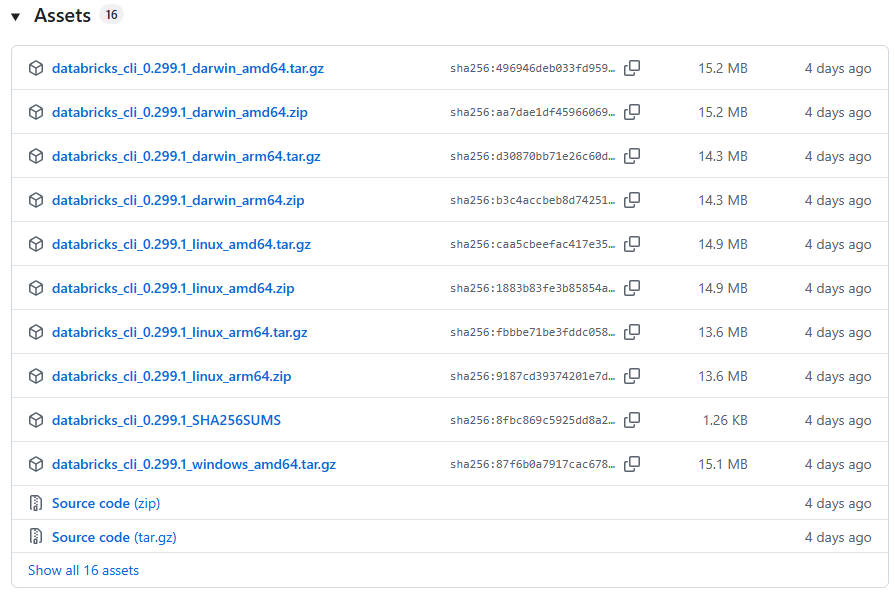The height and width of the screenshot is (598, 895).
Task: Copy SHA256 of windows_amd64.tar.gz
Action: [x=632, y=464]
